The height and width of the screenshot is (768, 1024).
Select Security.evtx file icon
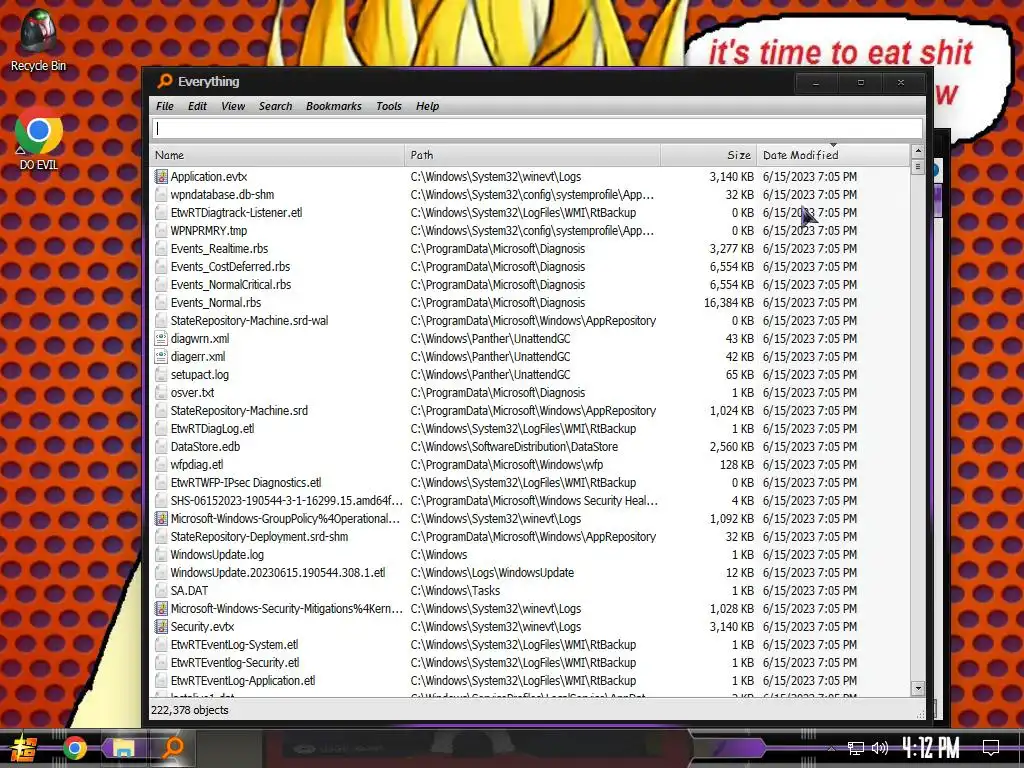(x=161, y=626)
